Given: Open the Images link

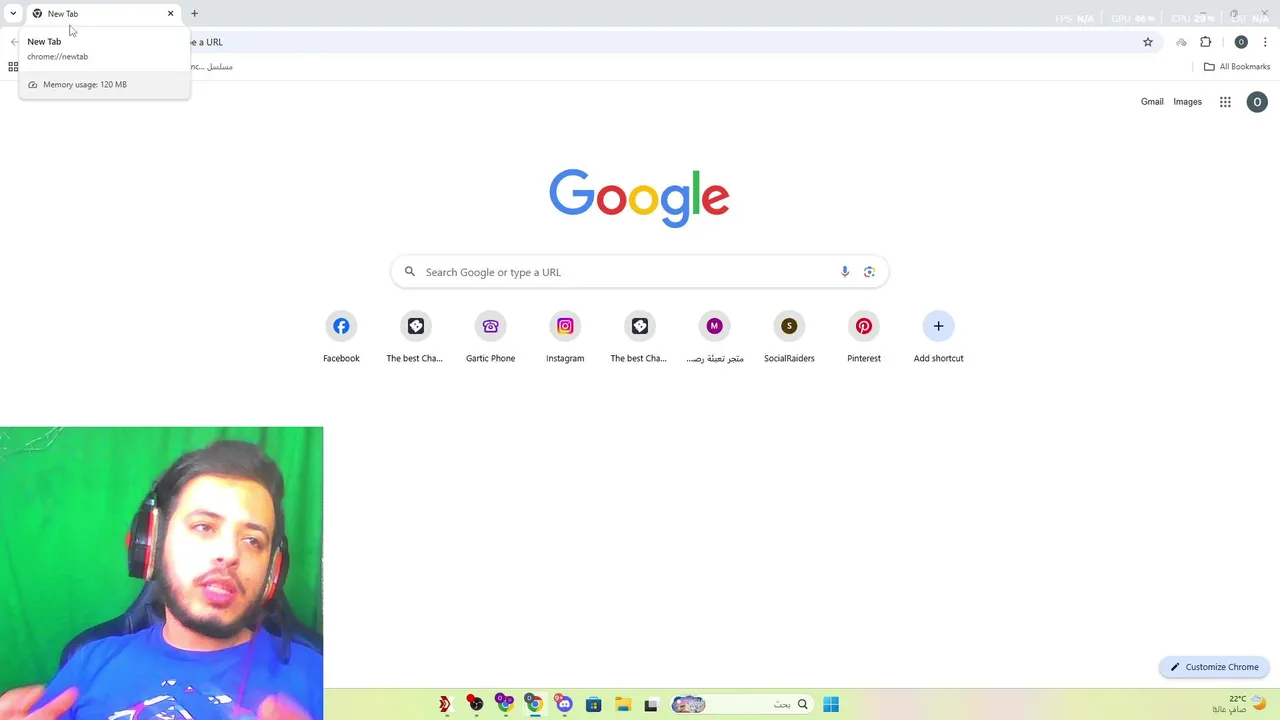Looking at the screenshot, I should coord(1187,102).
